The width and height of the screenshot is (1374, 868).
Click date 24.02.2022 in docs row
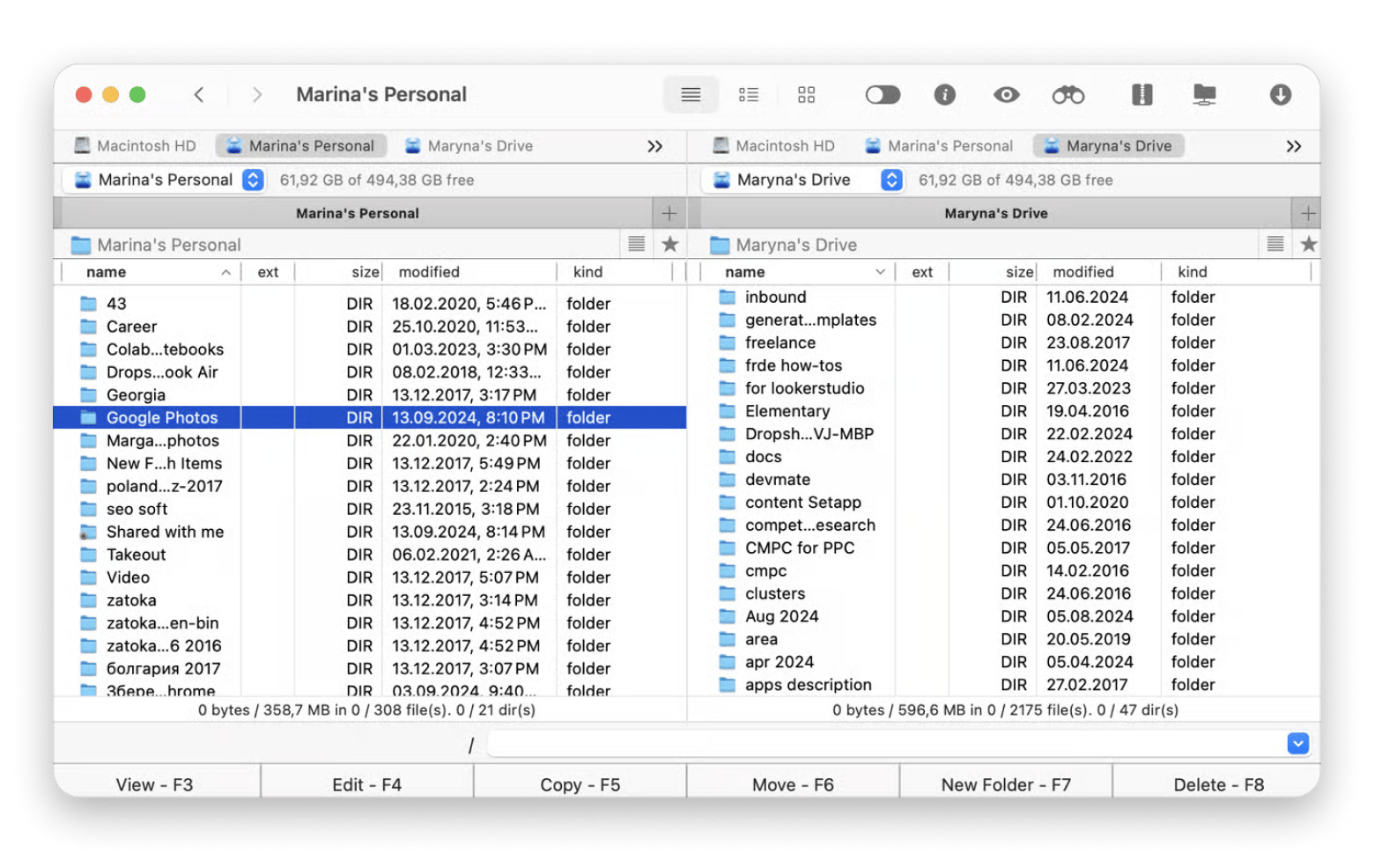pos(1089,457)
